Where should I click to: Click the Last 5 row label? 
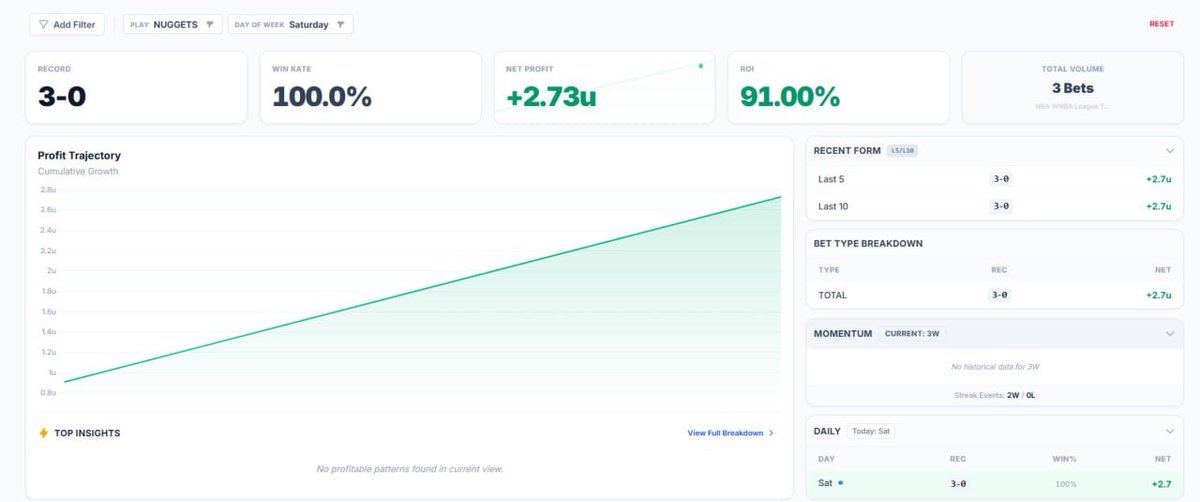click(x=831, y=179)
